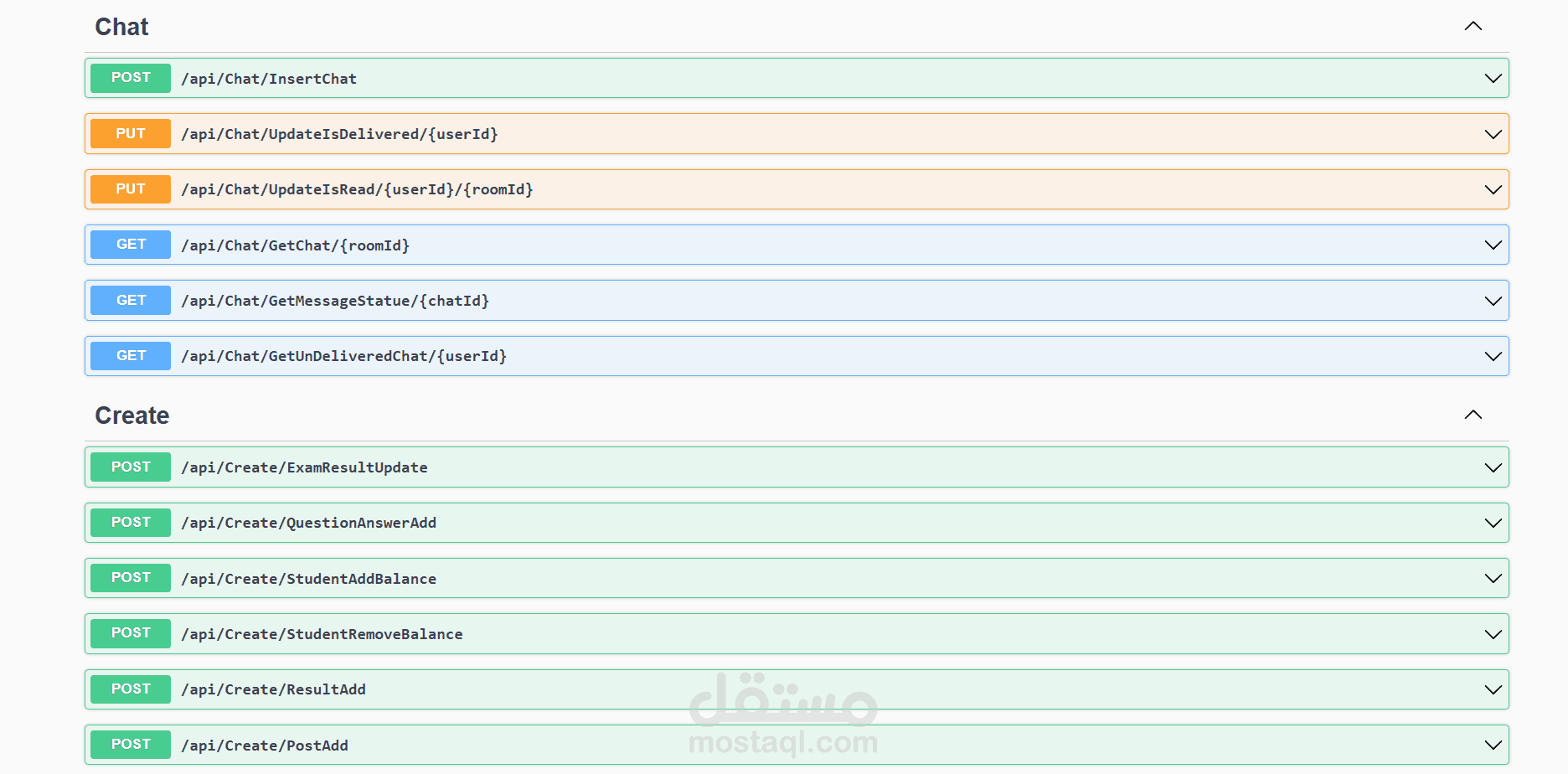Collapse the Create section chevron

pos(1473,415)
